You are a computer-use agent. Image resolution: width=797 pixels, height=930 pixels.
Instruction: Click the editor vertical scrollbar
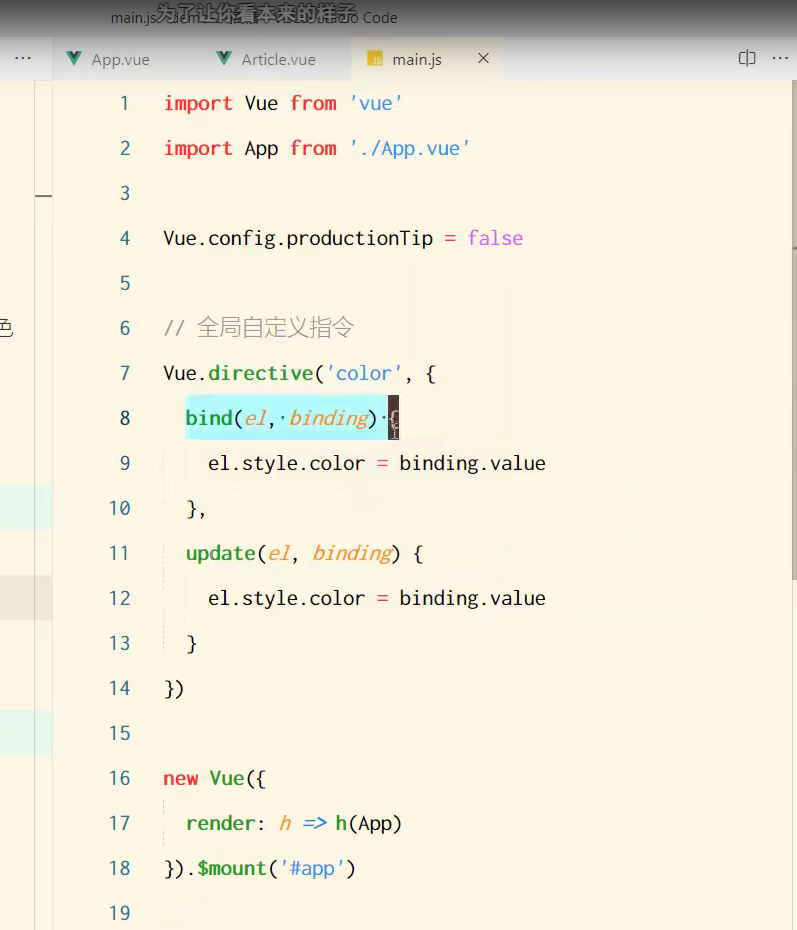pyautogui.click(x=794, y=330)
